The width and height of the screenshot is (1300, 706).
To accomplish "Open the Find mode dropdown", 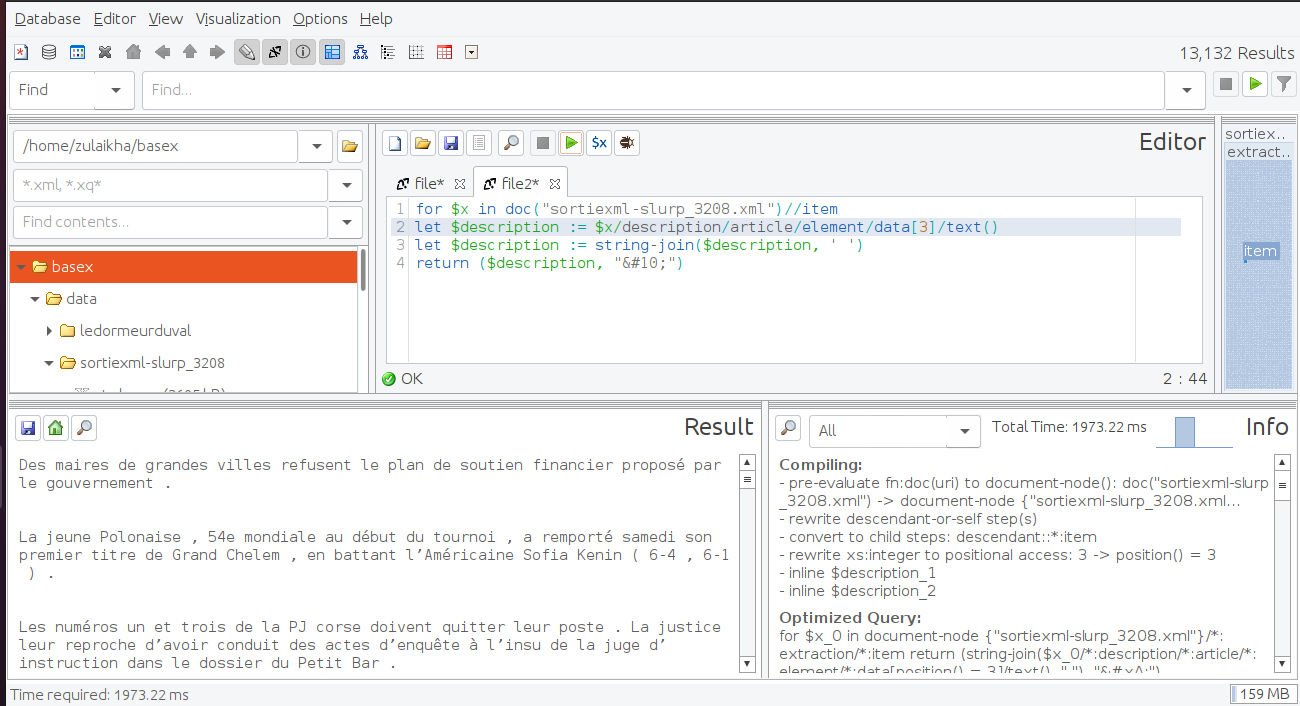I will click(116, 90).
